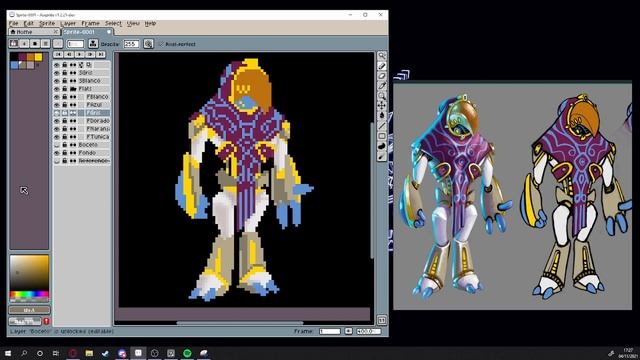Toggle the preview window button below toolbox
Screen dimensions: 640x360
pos(382,320)
